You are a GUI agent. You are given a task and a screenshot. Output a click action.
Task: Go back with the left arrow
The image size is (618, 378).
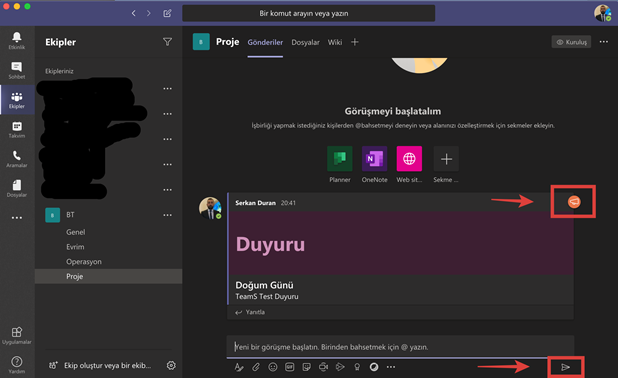click(134, 13)
